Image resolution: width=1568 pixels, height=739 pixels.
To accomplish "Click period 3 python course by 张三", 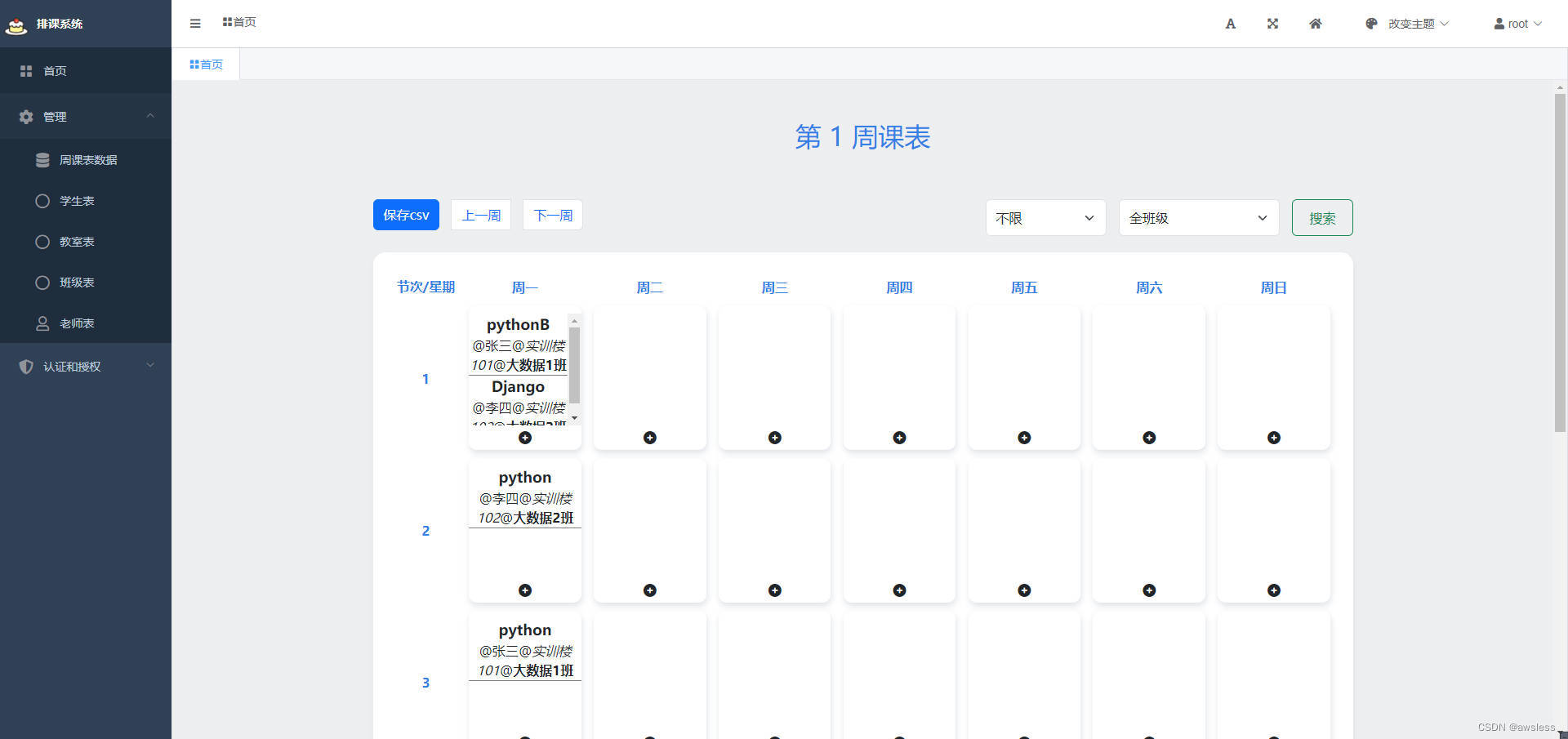I will [x=525, y=650].
